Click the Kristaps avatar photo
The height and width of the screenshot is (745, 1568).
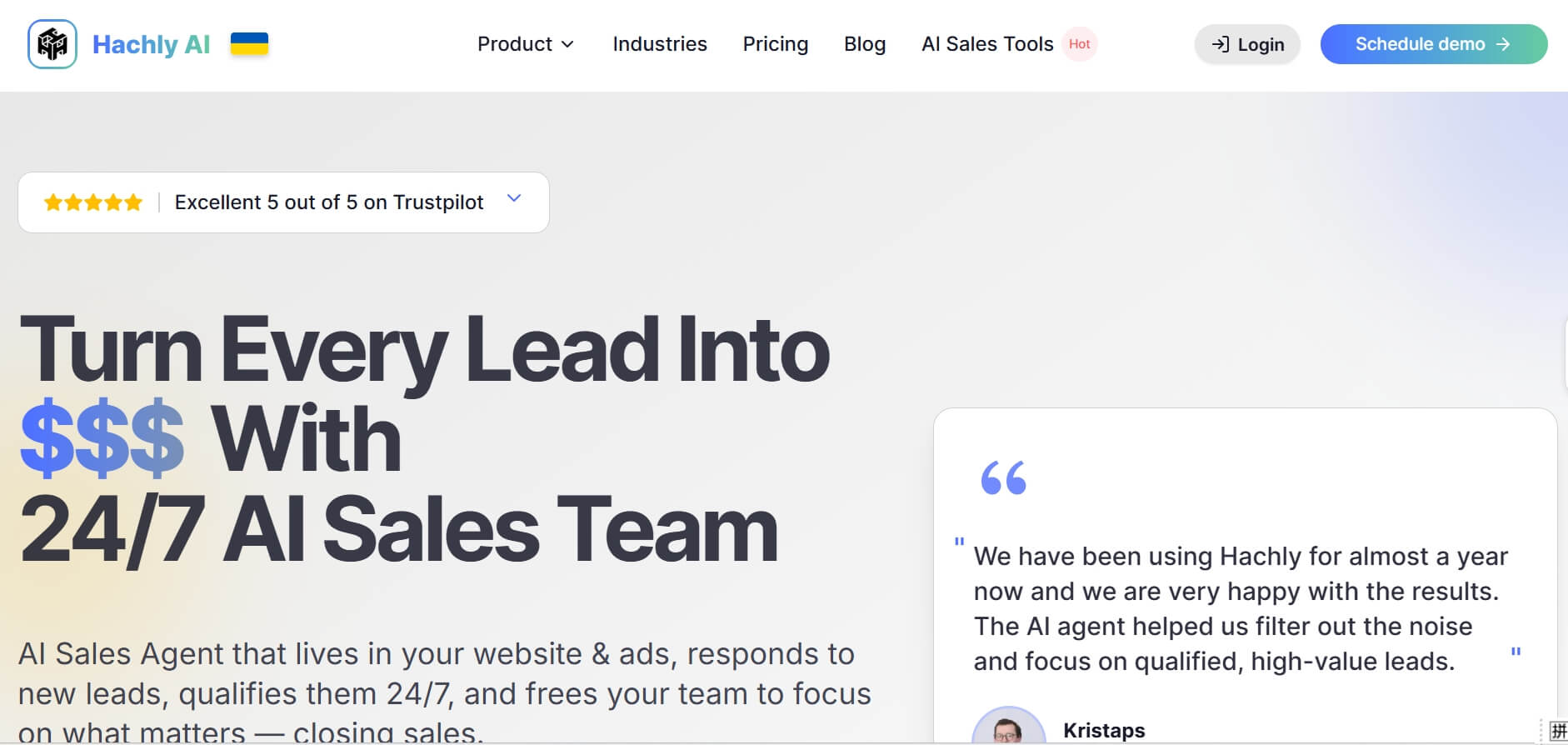[1008, 728]
